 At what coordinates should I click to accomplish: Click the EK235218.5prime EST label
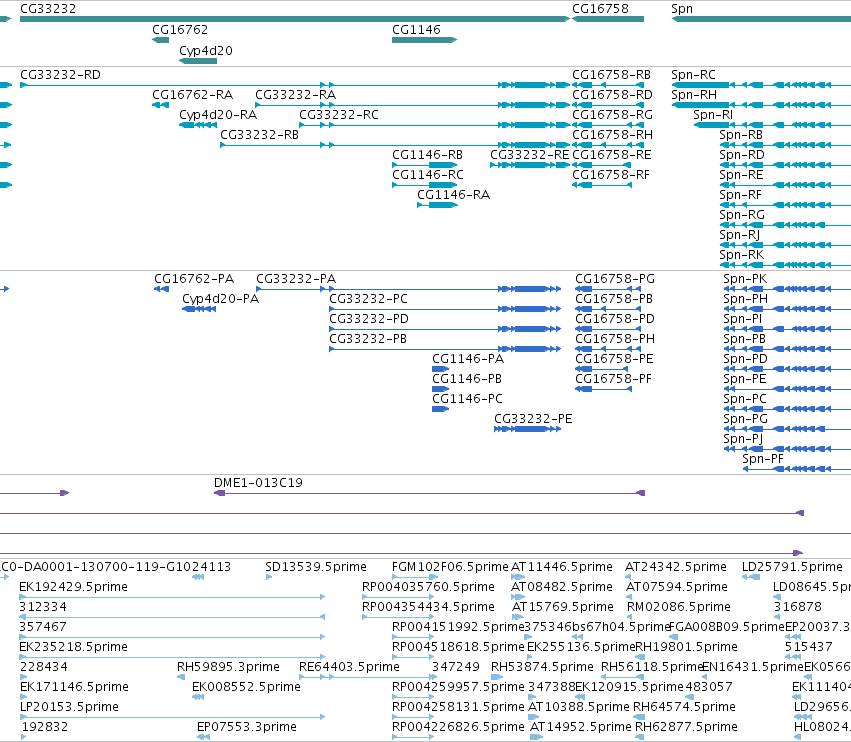coord(73,647)
